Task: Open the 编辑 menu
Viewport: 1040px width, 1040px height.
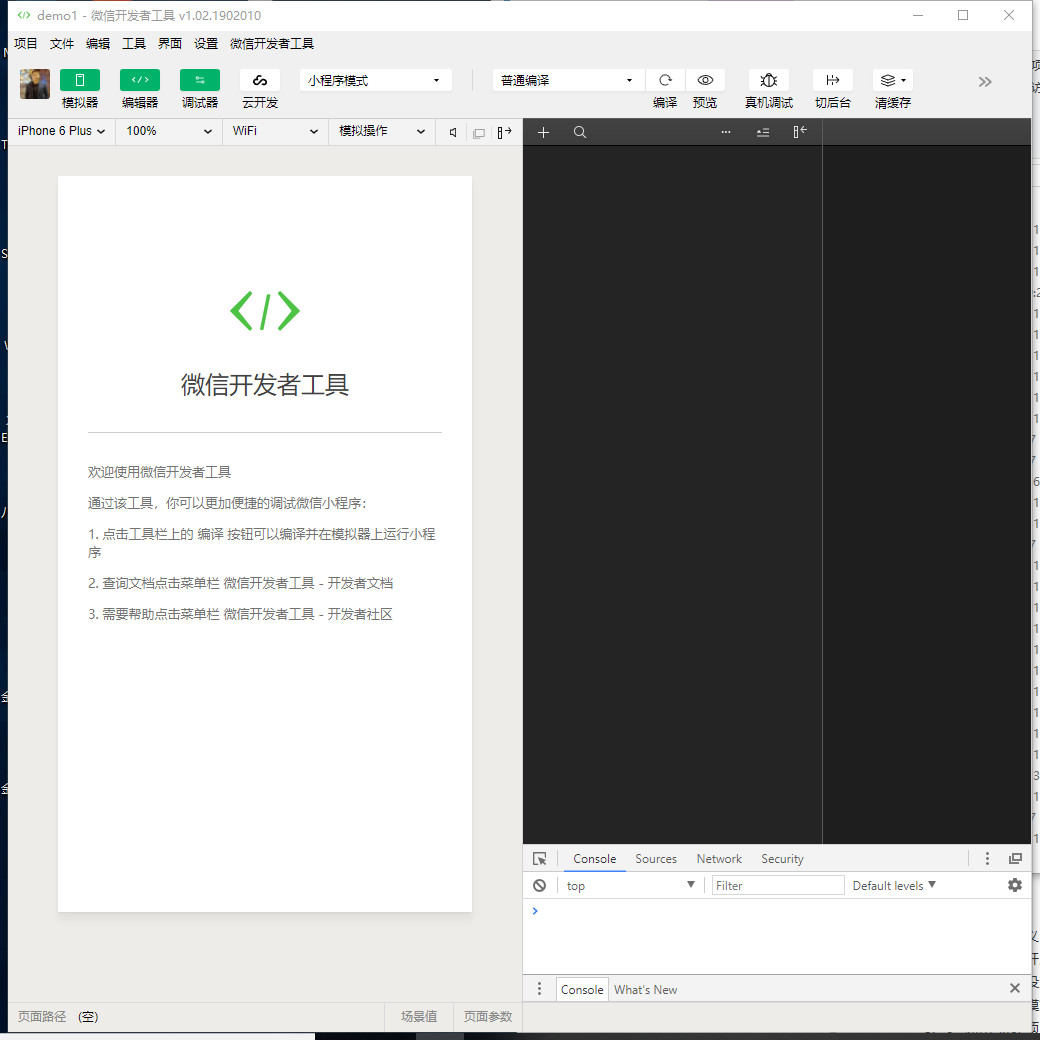Action: (x=98, y=44)
